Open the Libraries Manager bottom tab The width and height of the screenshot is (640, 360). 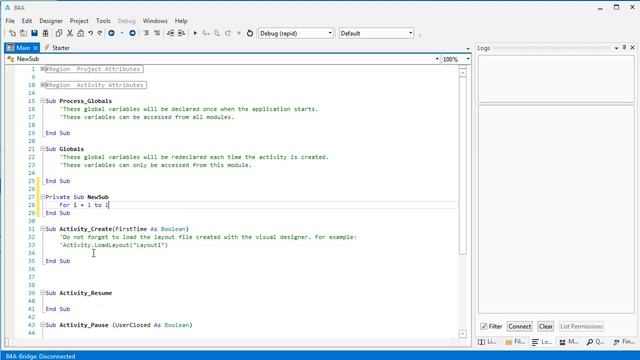(487, 342)
